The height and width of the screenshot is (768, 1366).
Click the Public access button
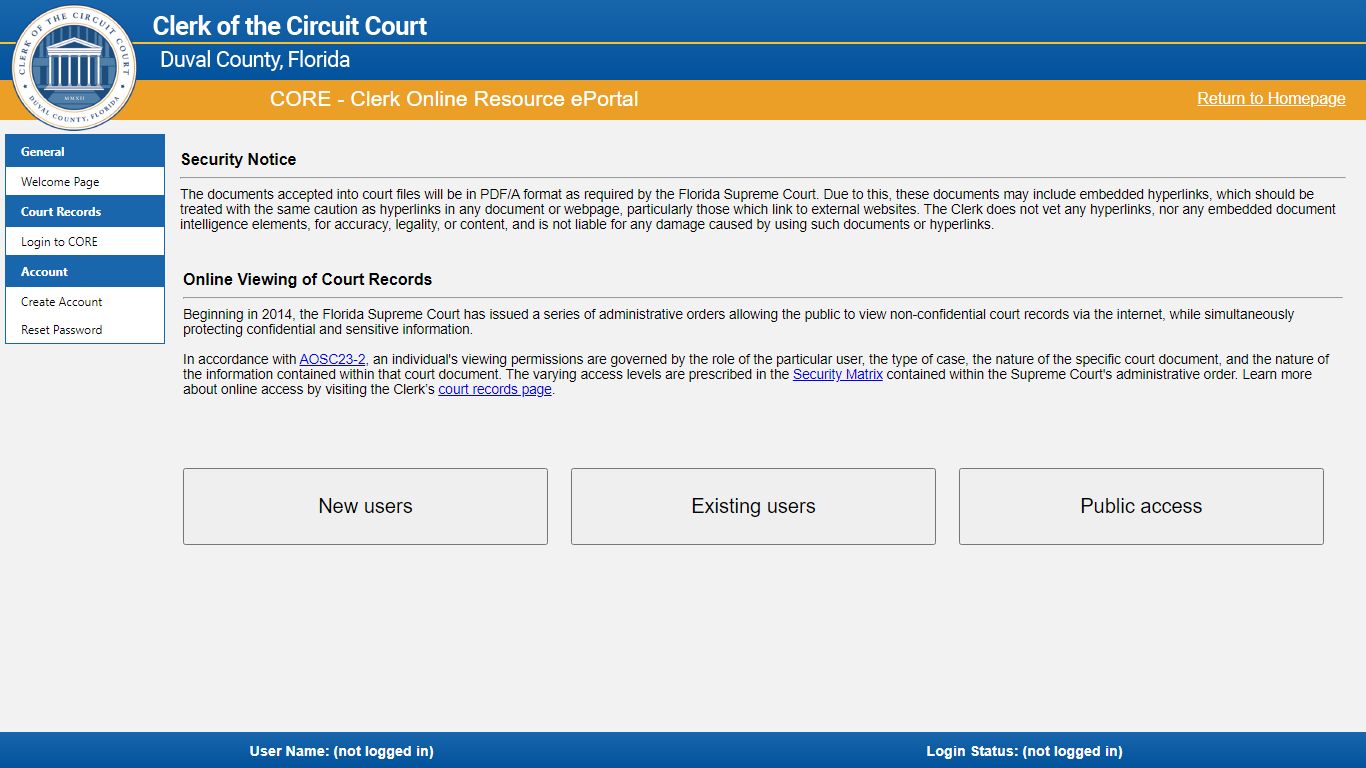[x=1141, y=506]
